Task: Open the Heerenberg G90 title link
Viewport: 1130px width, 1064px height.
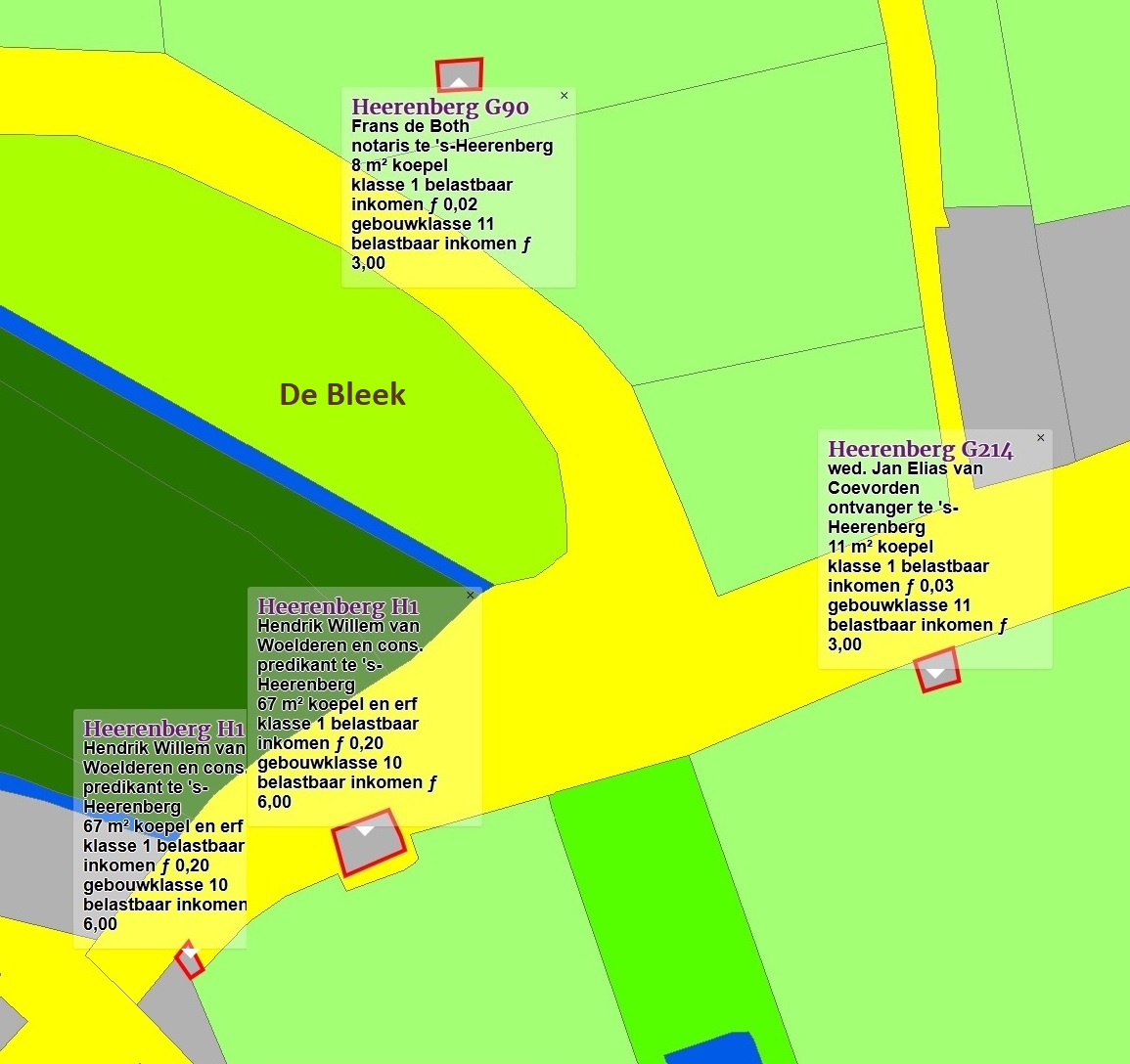Action: [439, 107]
